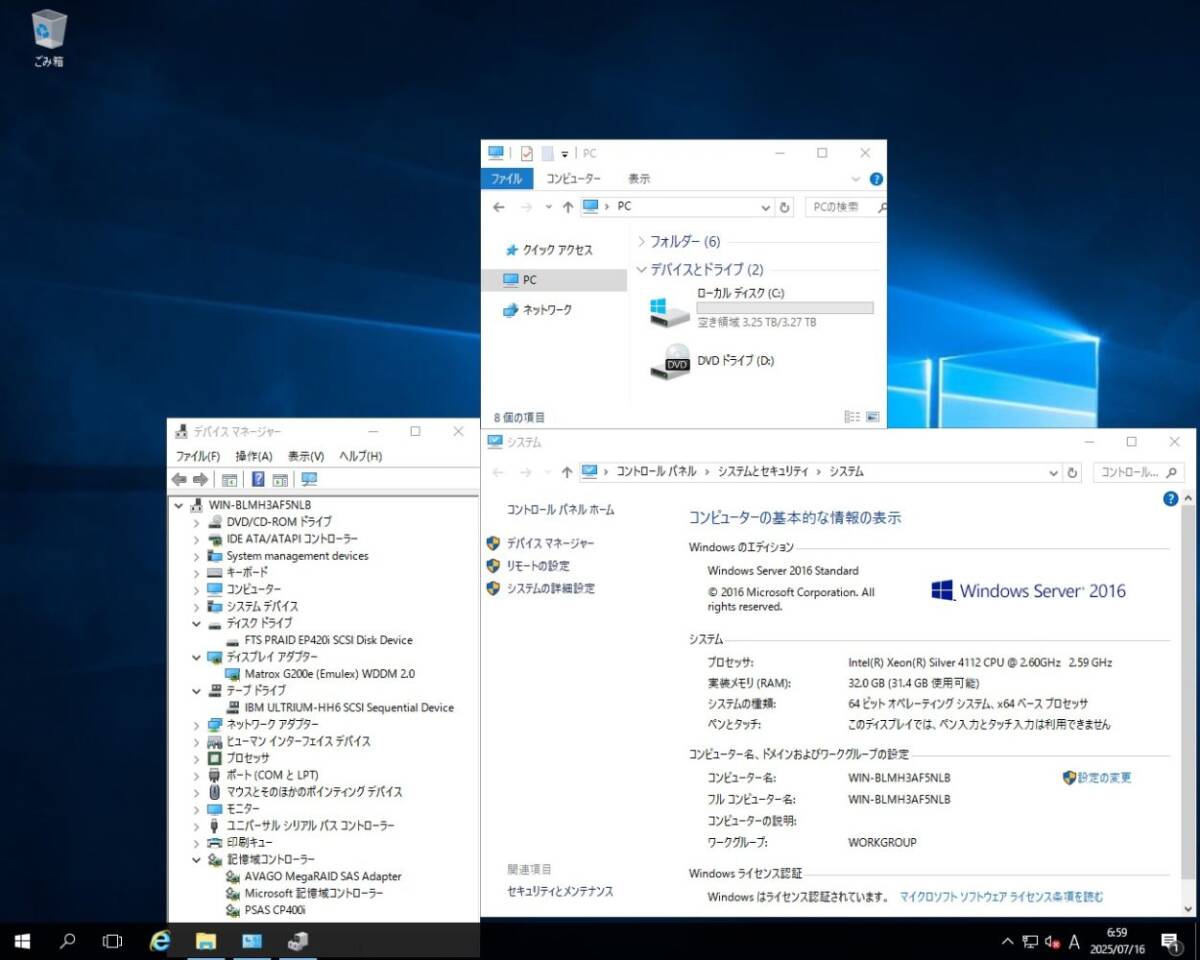Open 表示(V) menu in Device Manager
Viewport: 1200px width, 960px height.
[x=306, y=456]
